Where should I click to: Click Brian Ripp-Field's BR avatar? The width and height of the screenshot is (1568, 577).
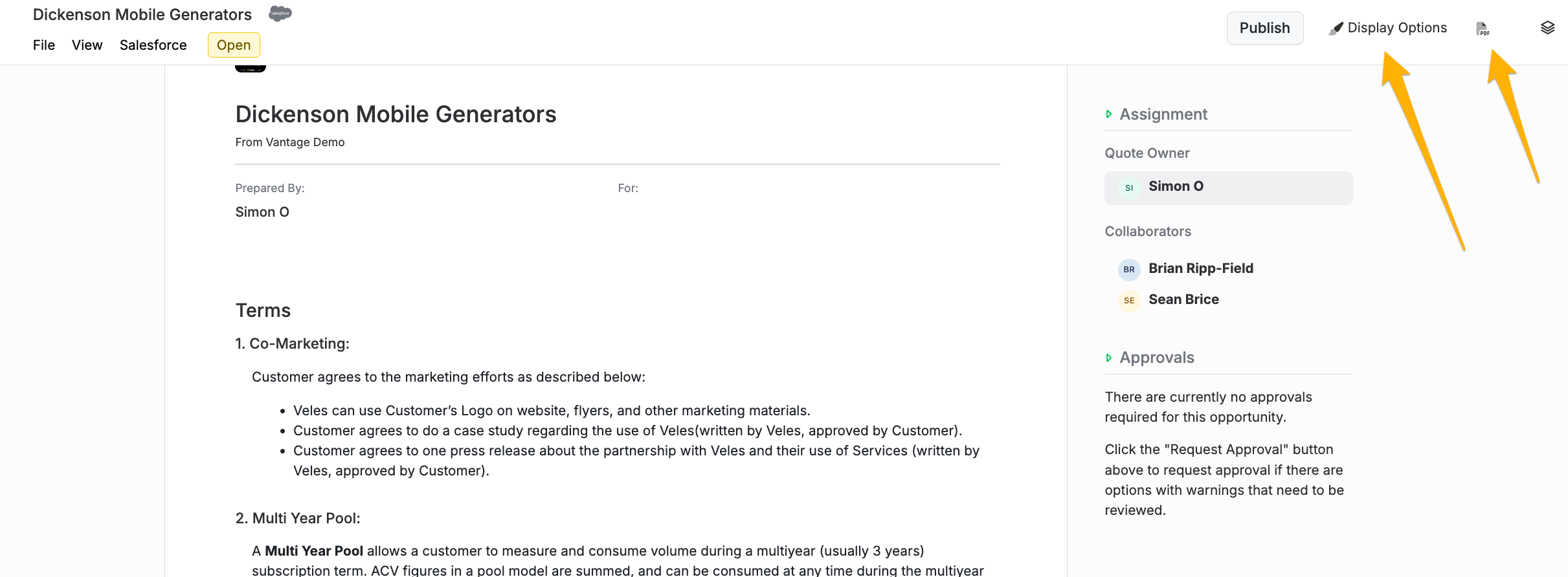pyautogui.click(x=1129, y=269)
